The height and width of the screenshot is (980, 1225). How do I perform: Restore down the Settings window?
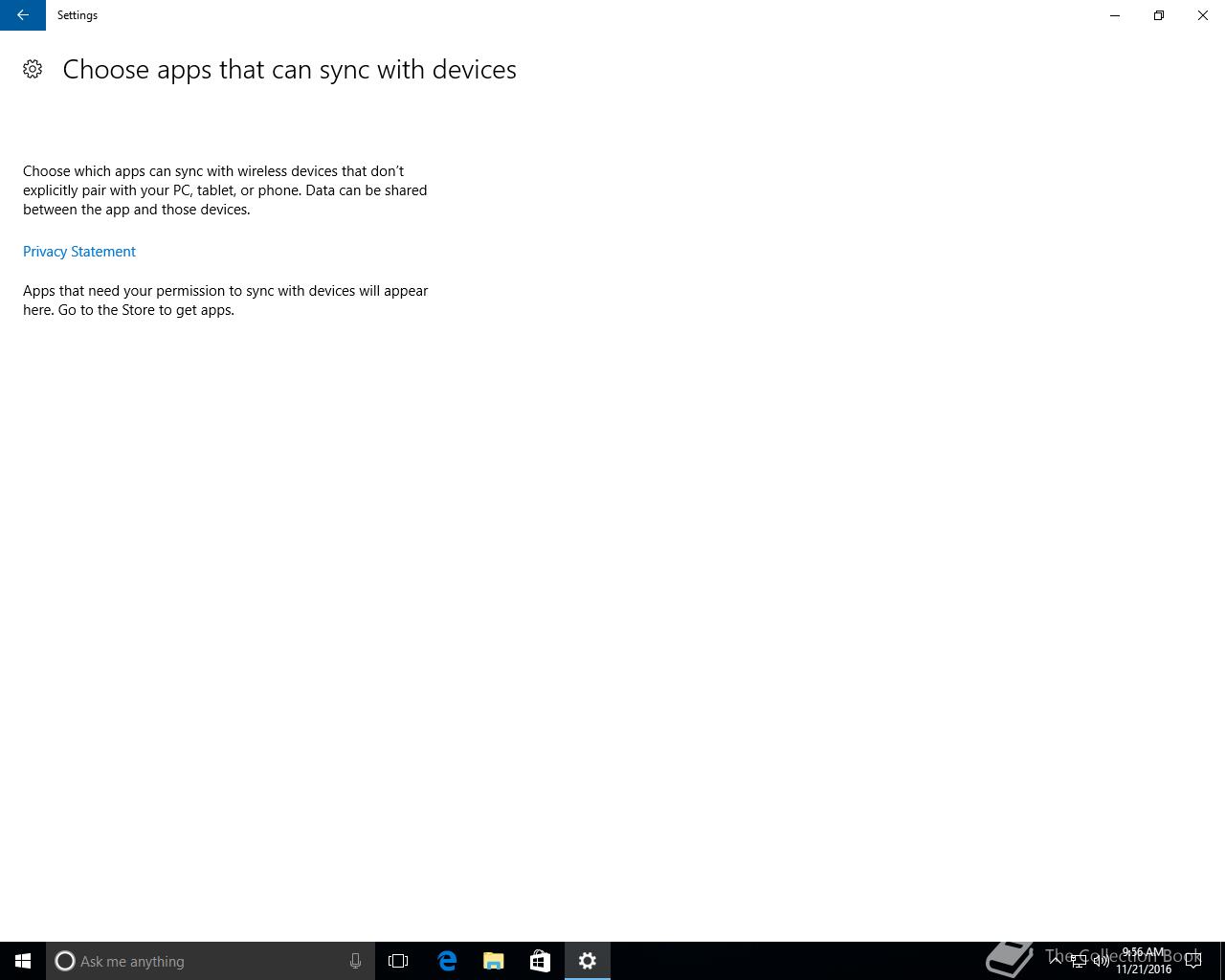click(x=1159, y=15)
